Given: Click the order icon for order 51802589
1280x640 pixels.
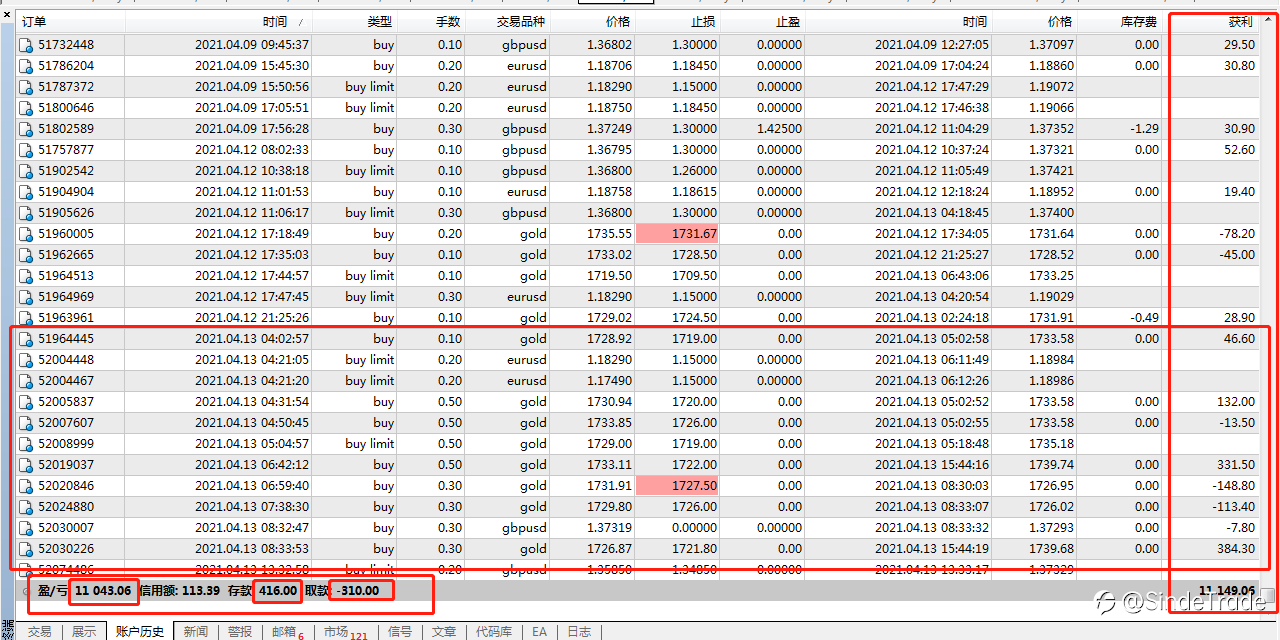Looking at the screenshot, I should point(26,129).
